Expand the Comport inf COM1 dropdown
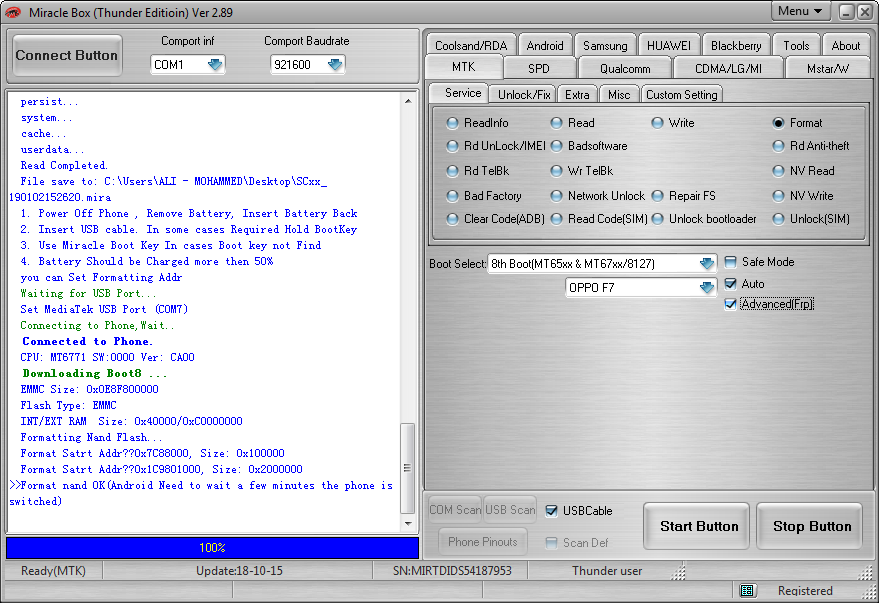Image resolution: width=879 pixels, height=603 pixels. (215, 64)
